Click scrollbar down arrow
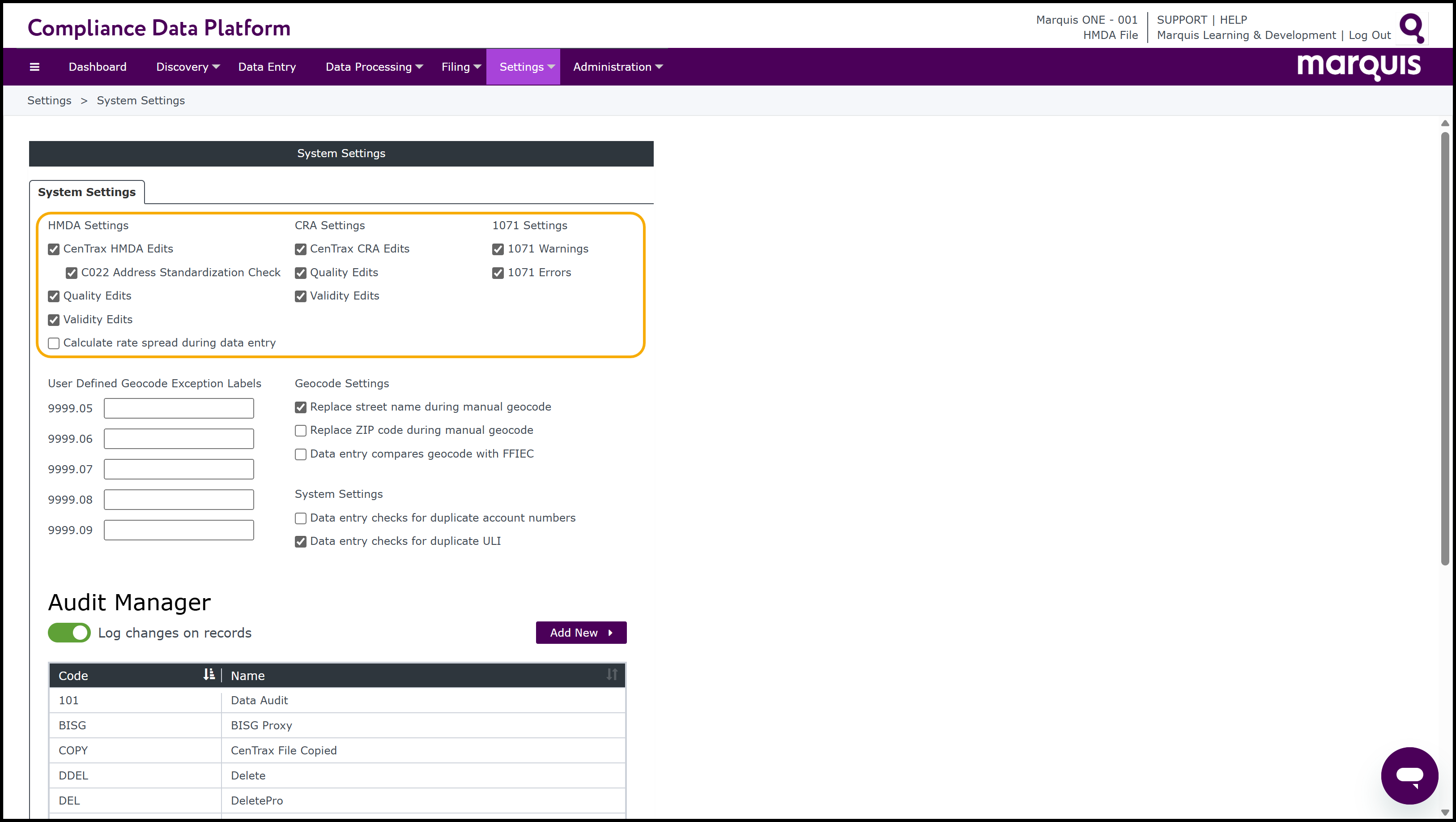The image size is (1456, 822). (1445, 813)
